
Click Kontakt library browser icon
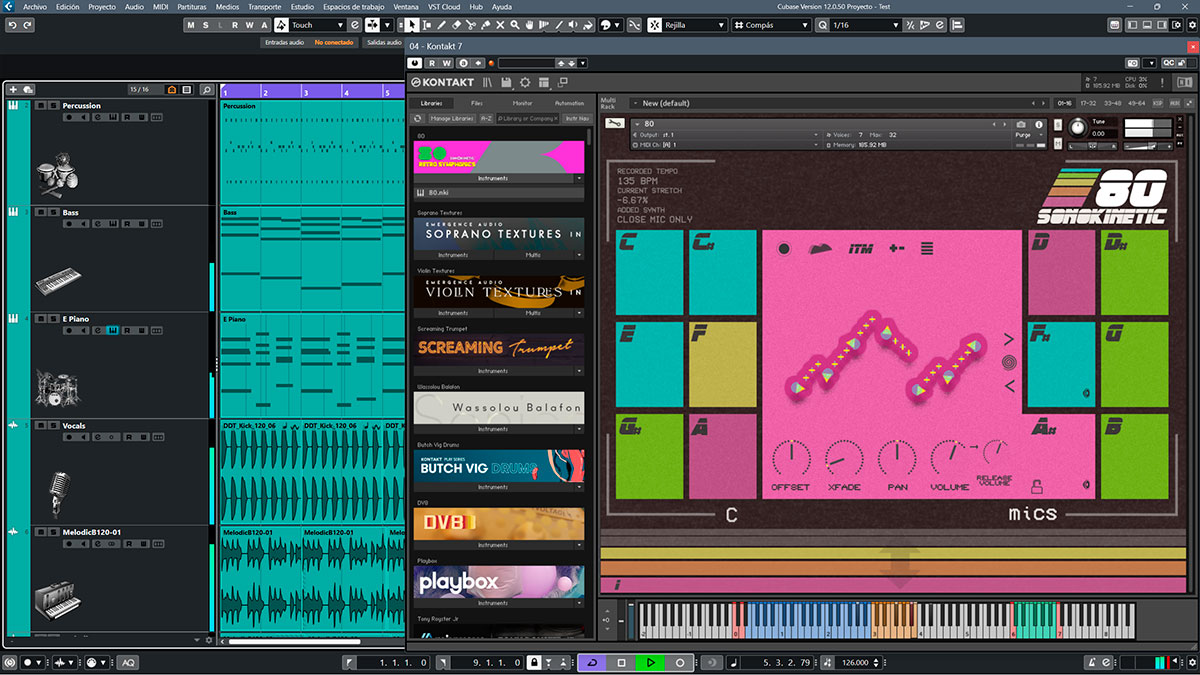(487, 82)
